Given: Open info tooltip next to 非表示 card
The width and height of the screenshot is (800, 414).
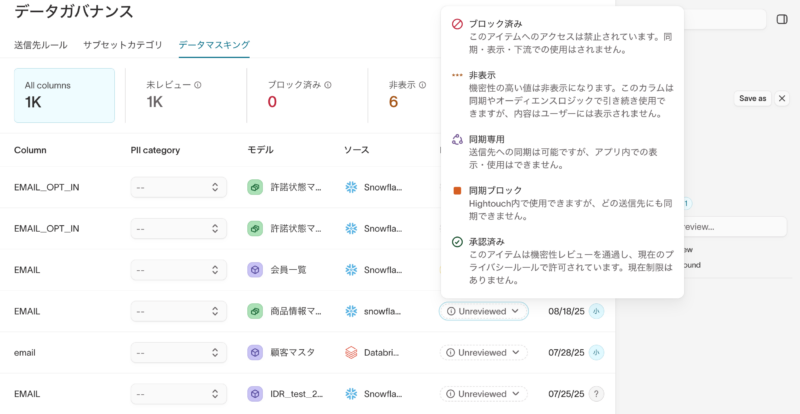Looking at the screenshot, I should [422, 85].
